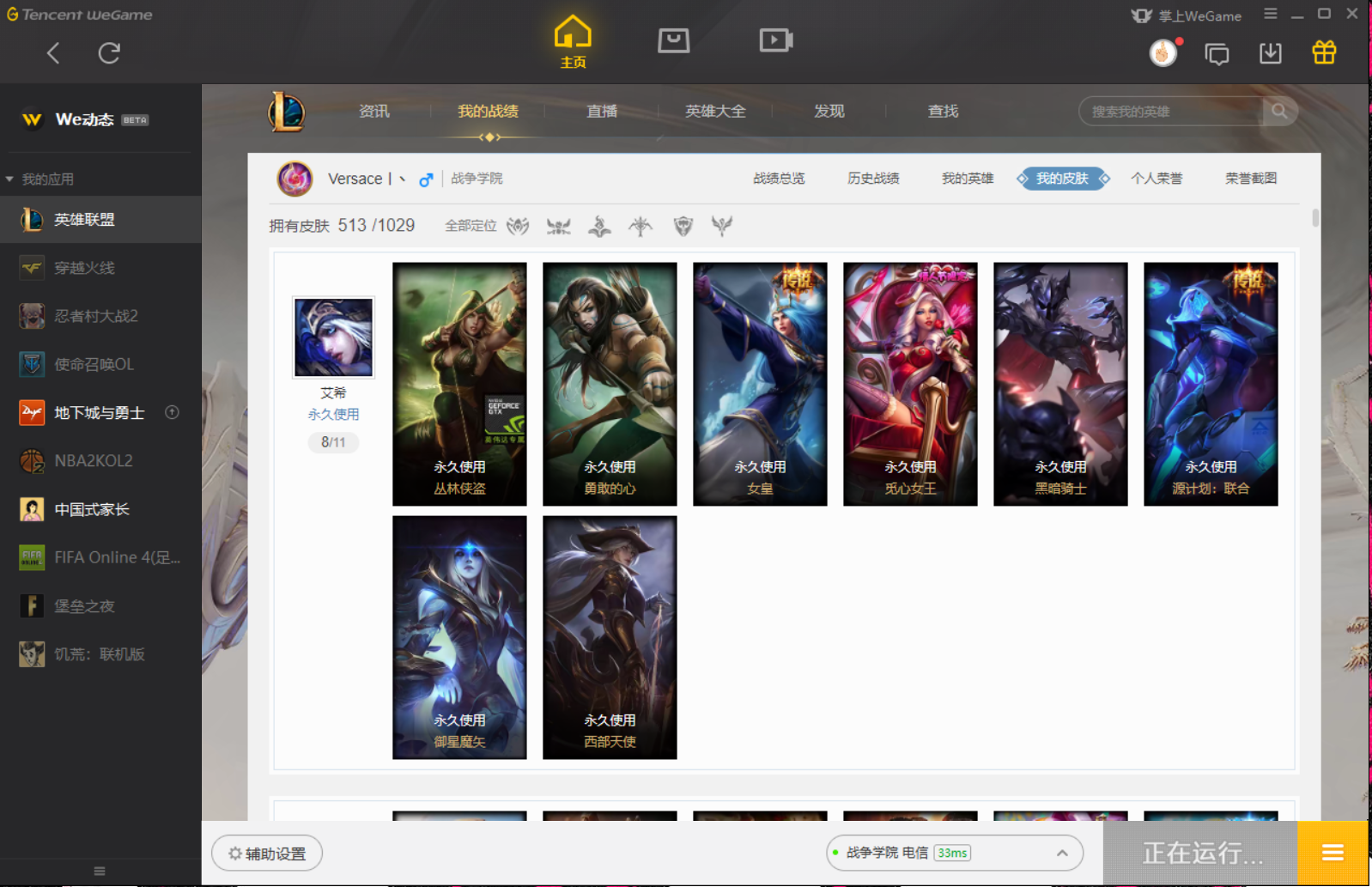
Task: Click the League of Legends logo
Action: (286, 112)
